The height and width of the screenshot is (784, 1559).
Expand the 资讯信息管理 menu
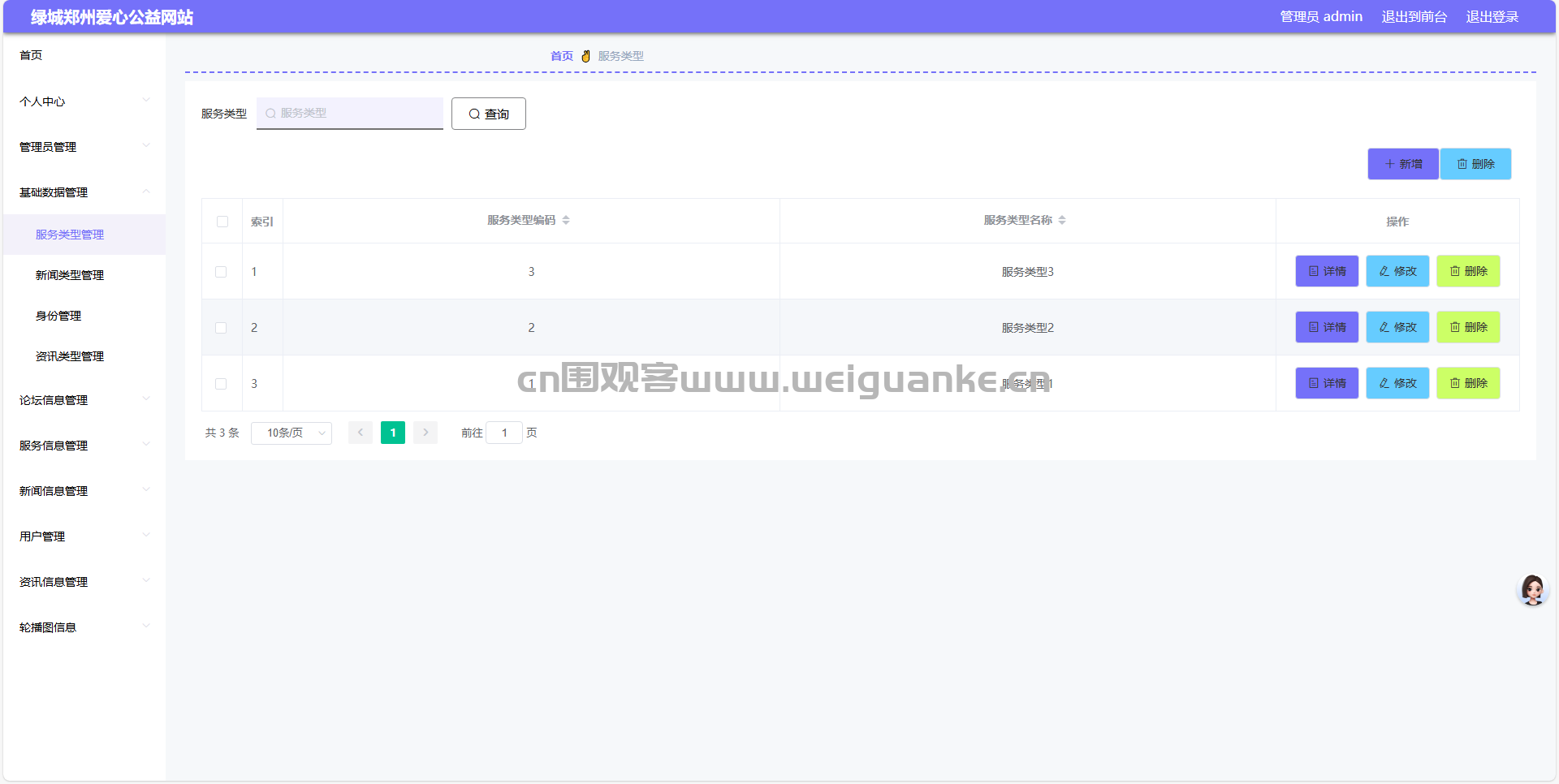pyautogui.click(x=84, y=582)
